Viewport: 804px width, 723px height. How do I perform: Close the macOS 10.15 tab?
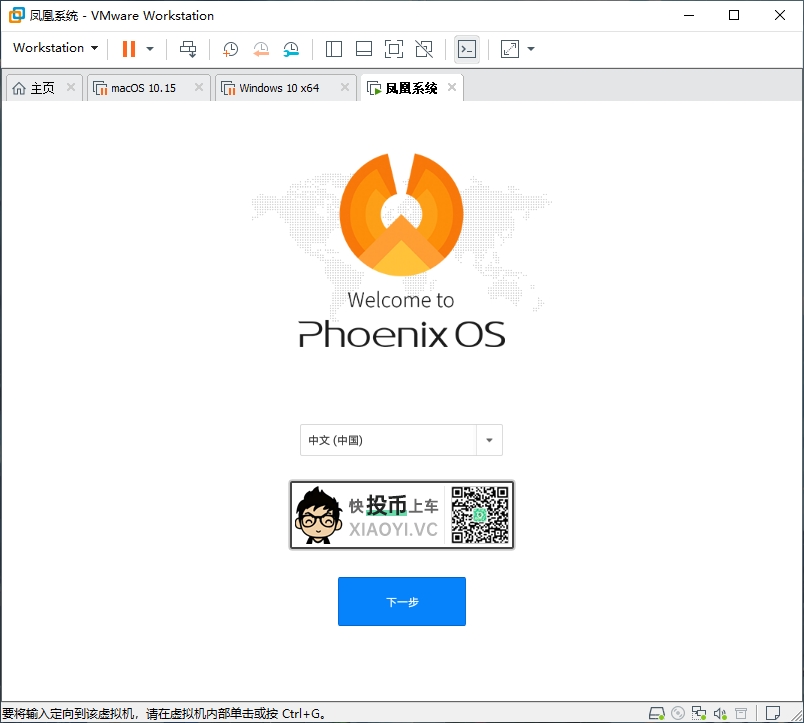199,87
